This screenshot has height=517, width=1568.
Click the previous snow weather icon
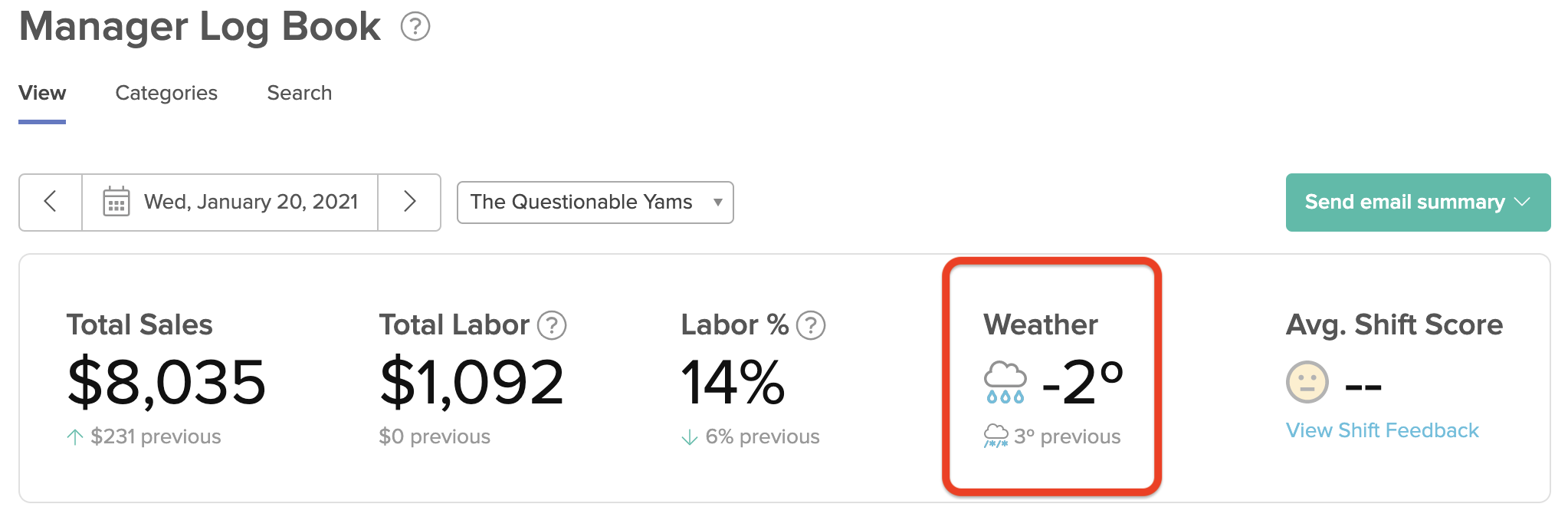pos(996,436)
